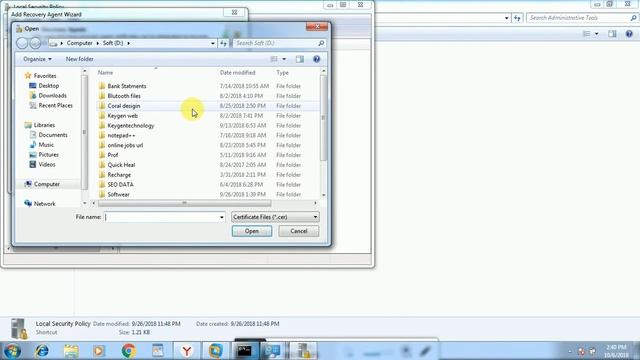Click the taskbar clock
The height and width of the screenshot is (360, 640).
[x=616, y=351]
